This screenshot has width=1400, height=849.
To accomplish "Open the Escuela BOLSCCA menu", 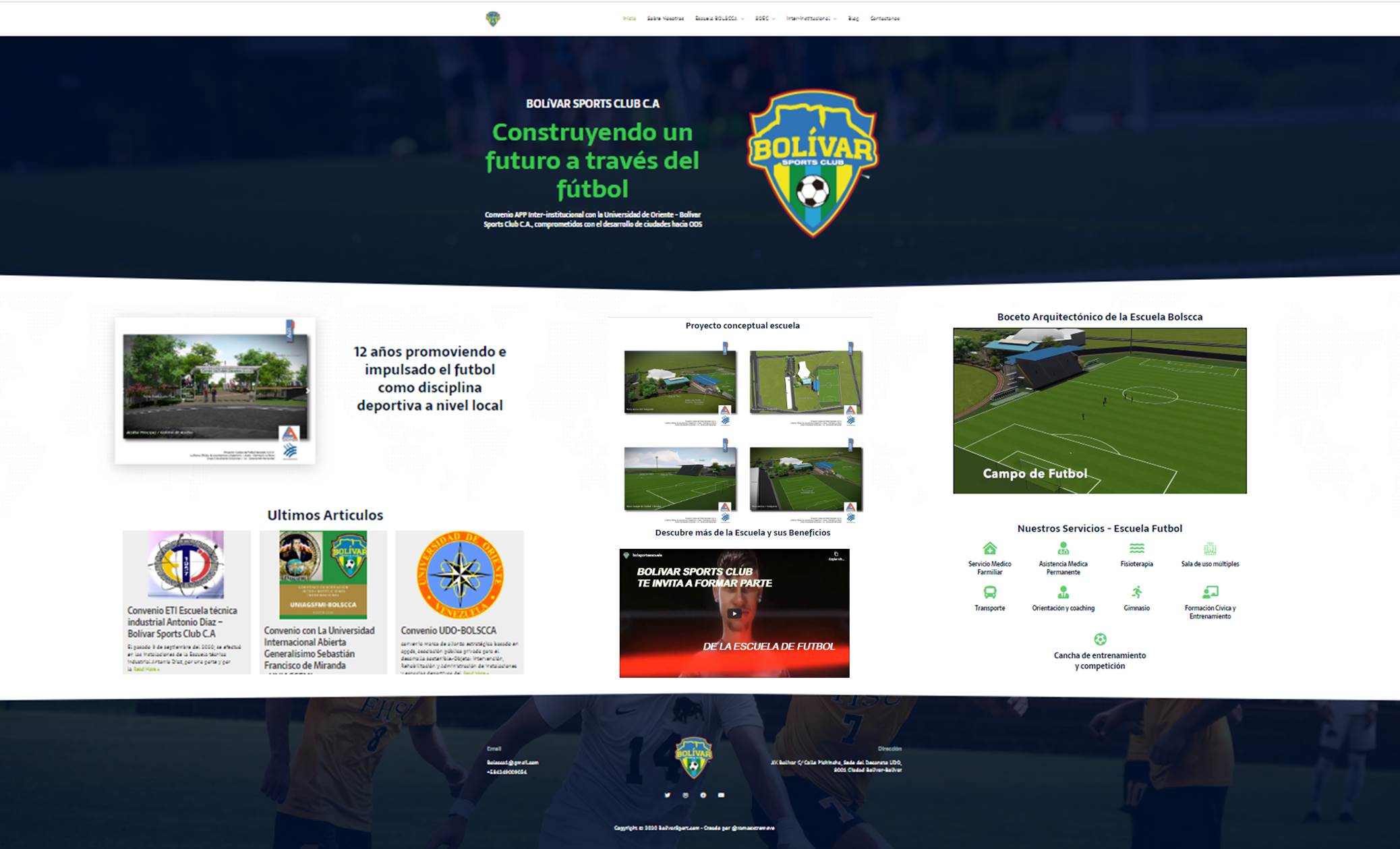I will click(x=716, y=19).
